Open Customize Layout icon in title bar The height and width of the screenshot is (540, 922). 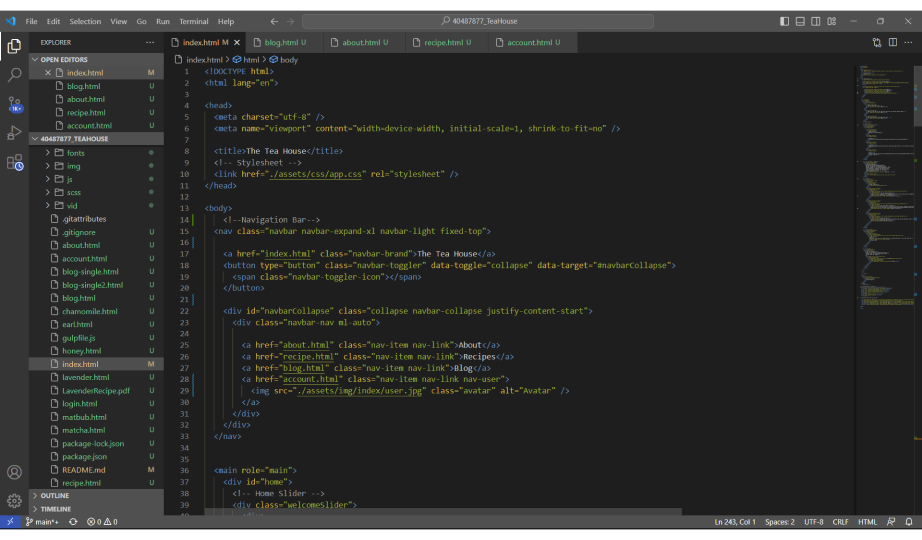(x=831, y=21)
